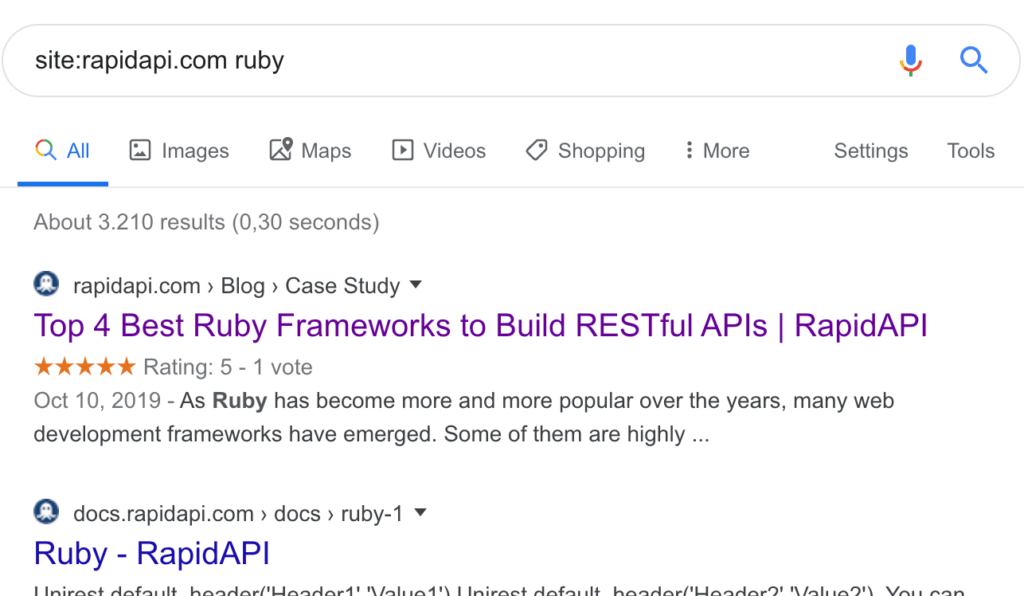Click the magnifying glass search icon
The image size is (1024, 596).
tap(973, 60)
